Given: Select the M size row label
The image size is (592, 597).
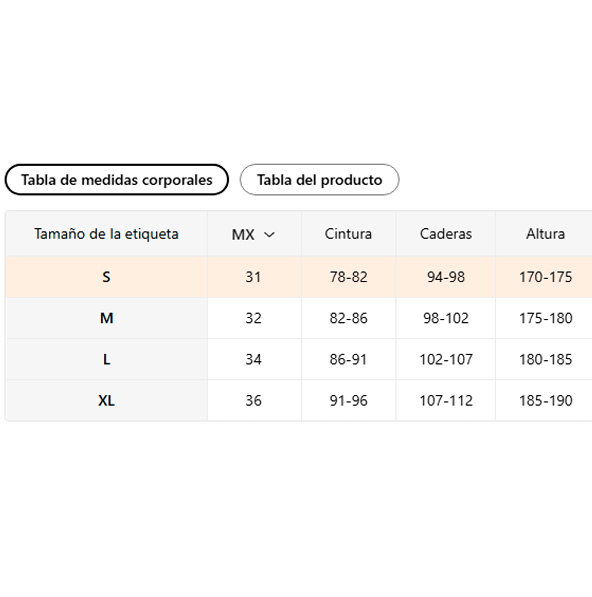Looking at the screenshot, I should (107, 318).
